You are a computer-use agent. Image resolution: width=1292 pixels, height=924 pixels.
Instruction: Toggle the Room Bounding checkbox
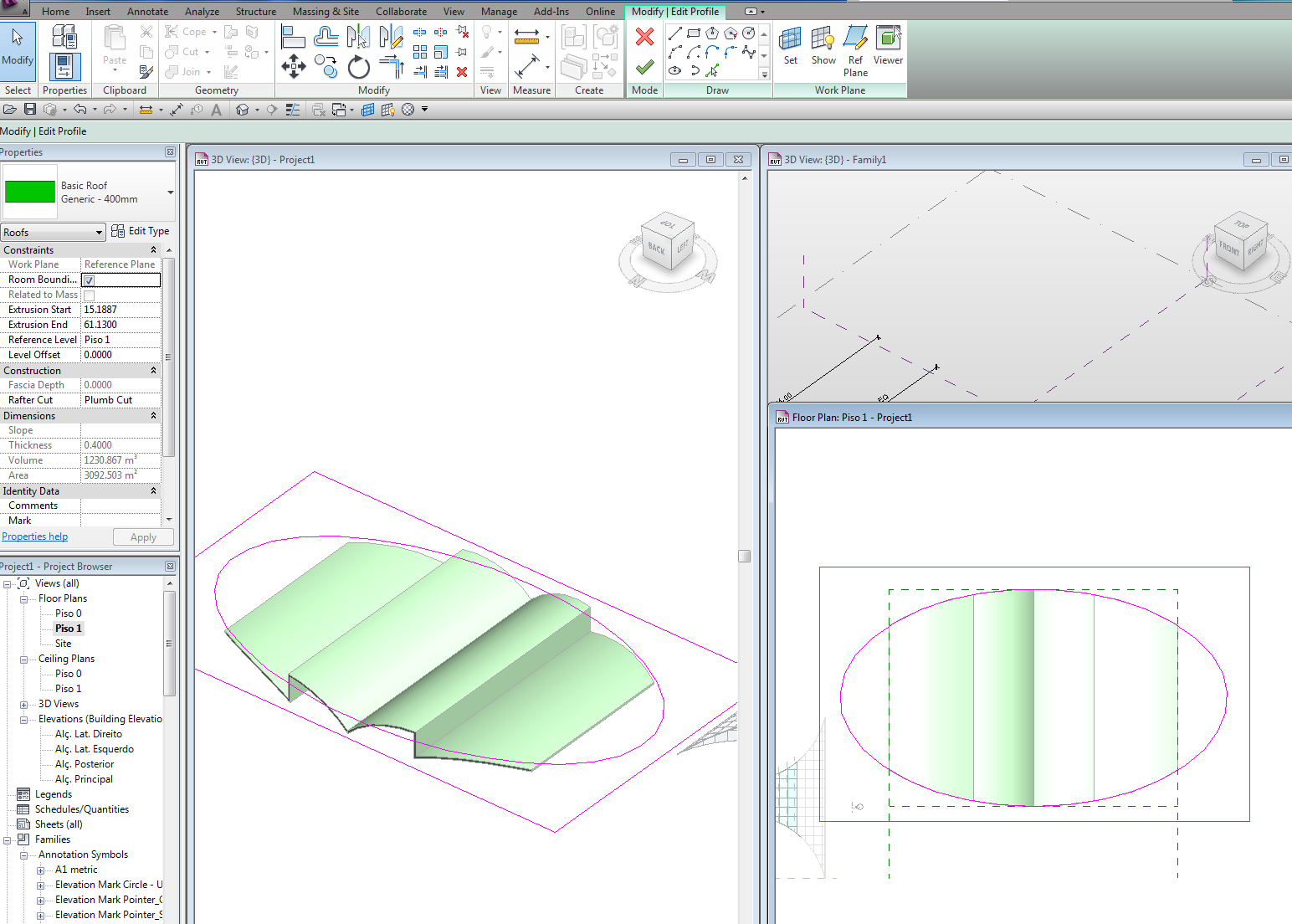(x=90, y=280)
